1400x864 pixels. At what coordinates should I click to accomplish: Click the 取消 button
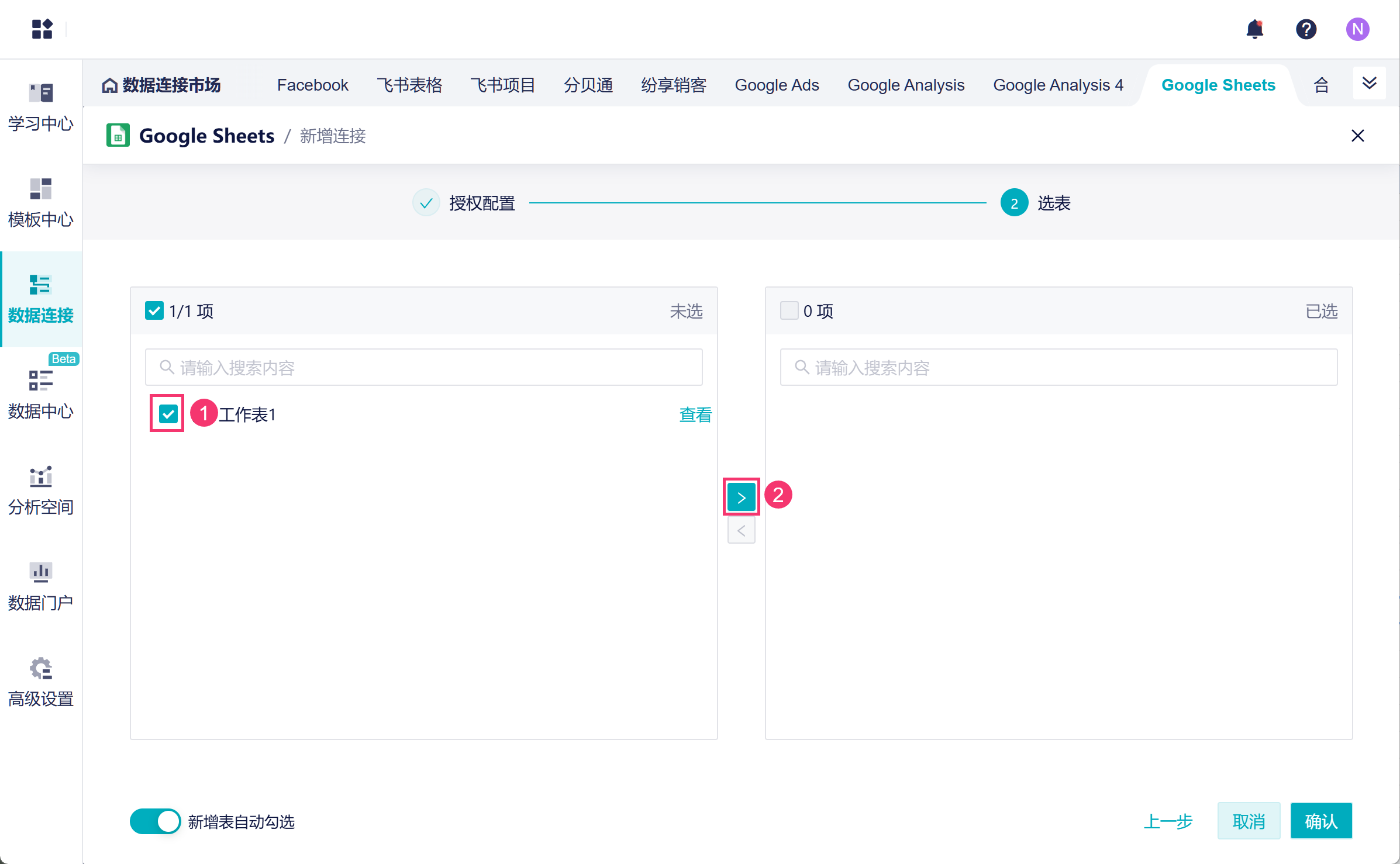[1249, 821]
